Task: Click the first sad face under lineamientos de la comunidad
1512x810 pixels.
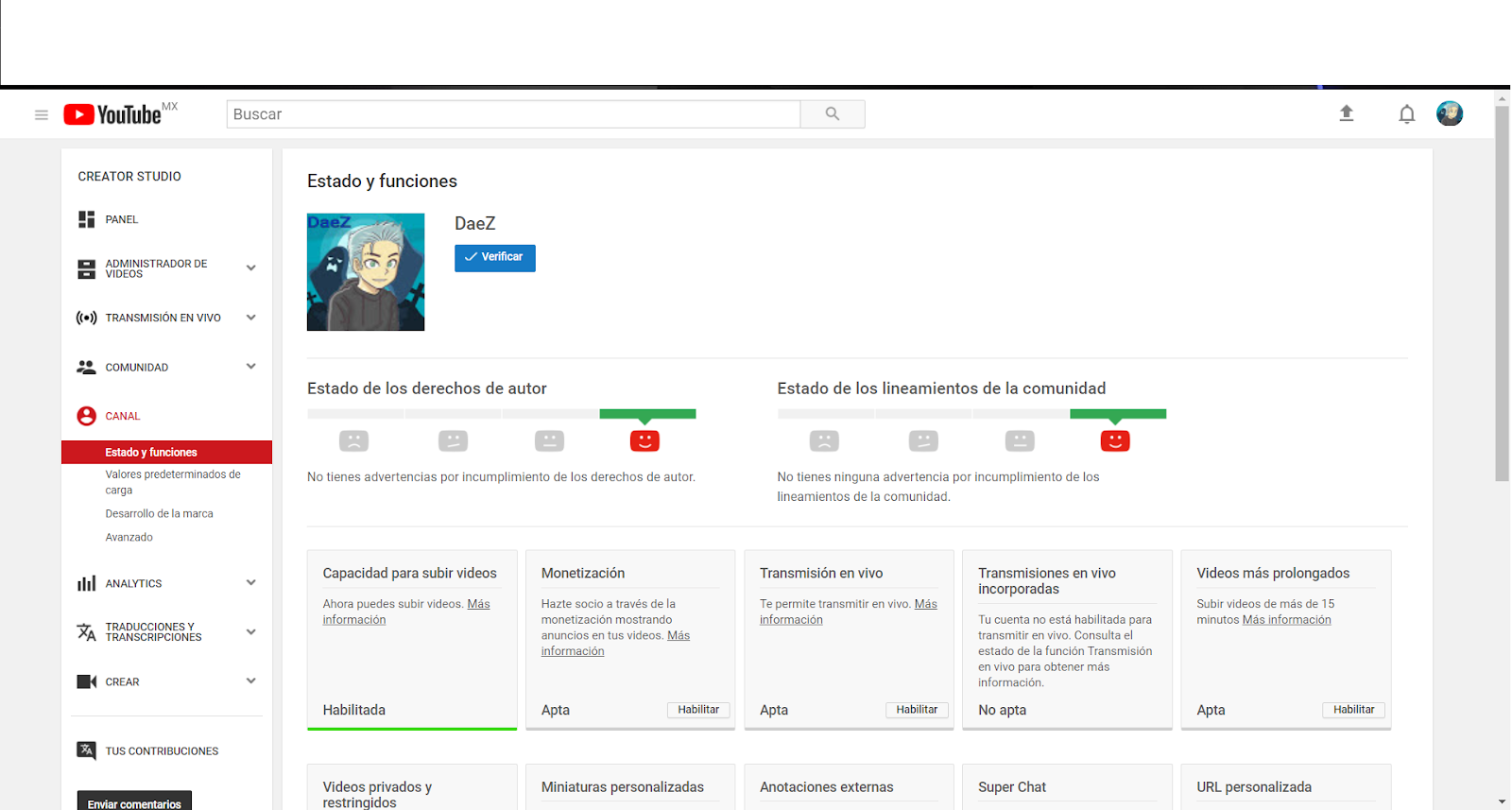Action: (x=824, y=440)
